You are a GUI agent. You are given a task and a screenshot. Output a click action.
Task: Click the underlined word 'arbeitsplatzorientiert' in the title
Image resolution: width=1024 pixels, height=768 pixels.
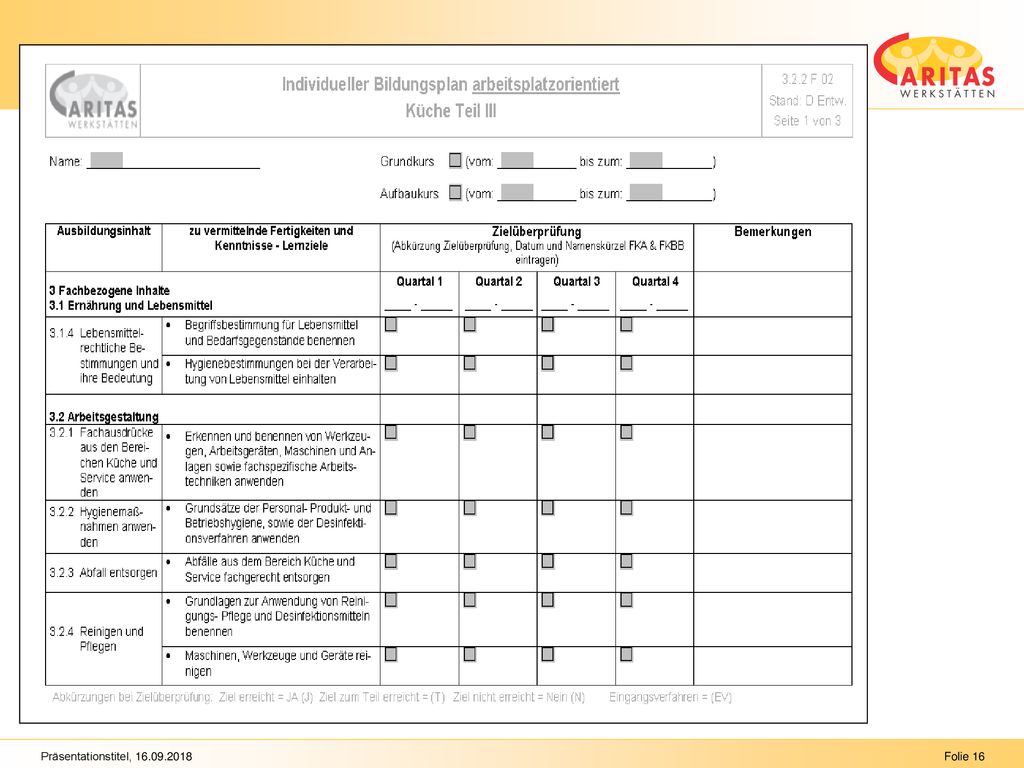point(545,85)
